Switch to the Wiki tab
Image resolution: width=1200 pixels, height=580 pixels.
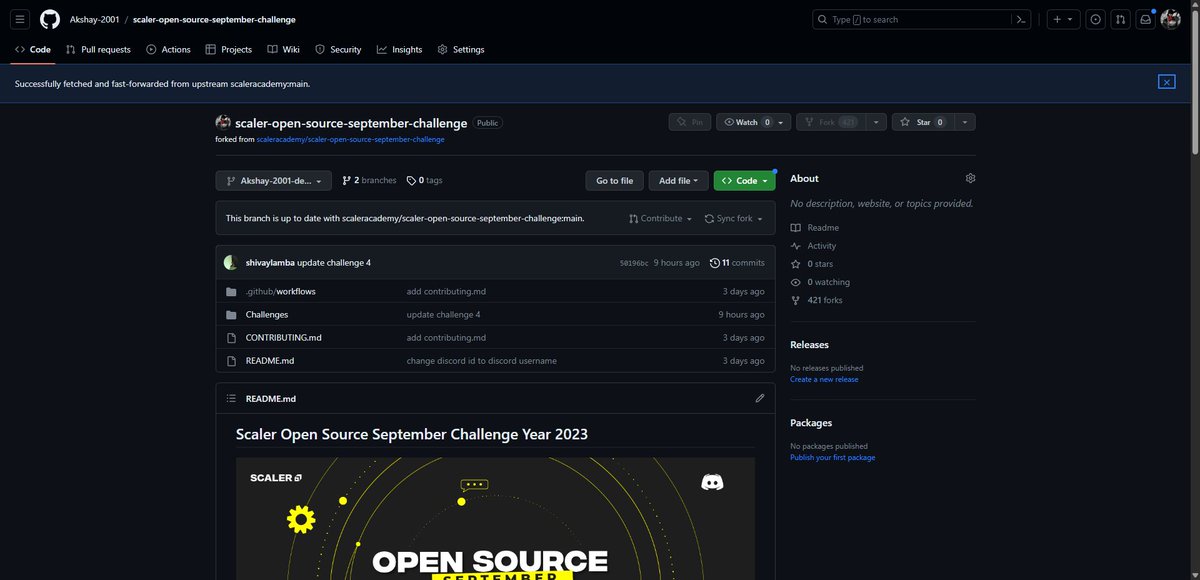(x=284, y=49)
